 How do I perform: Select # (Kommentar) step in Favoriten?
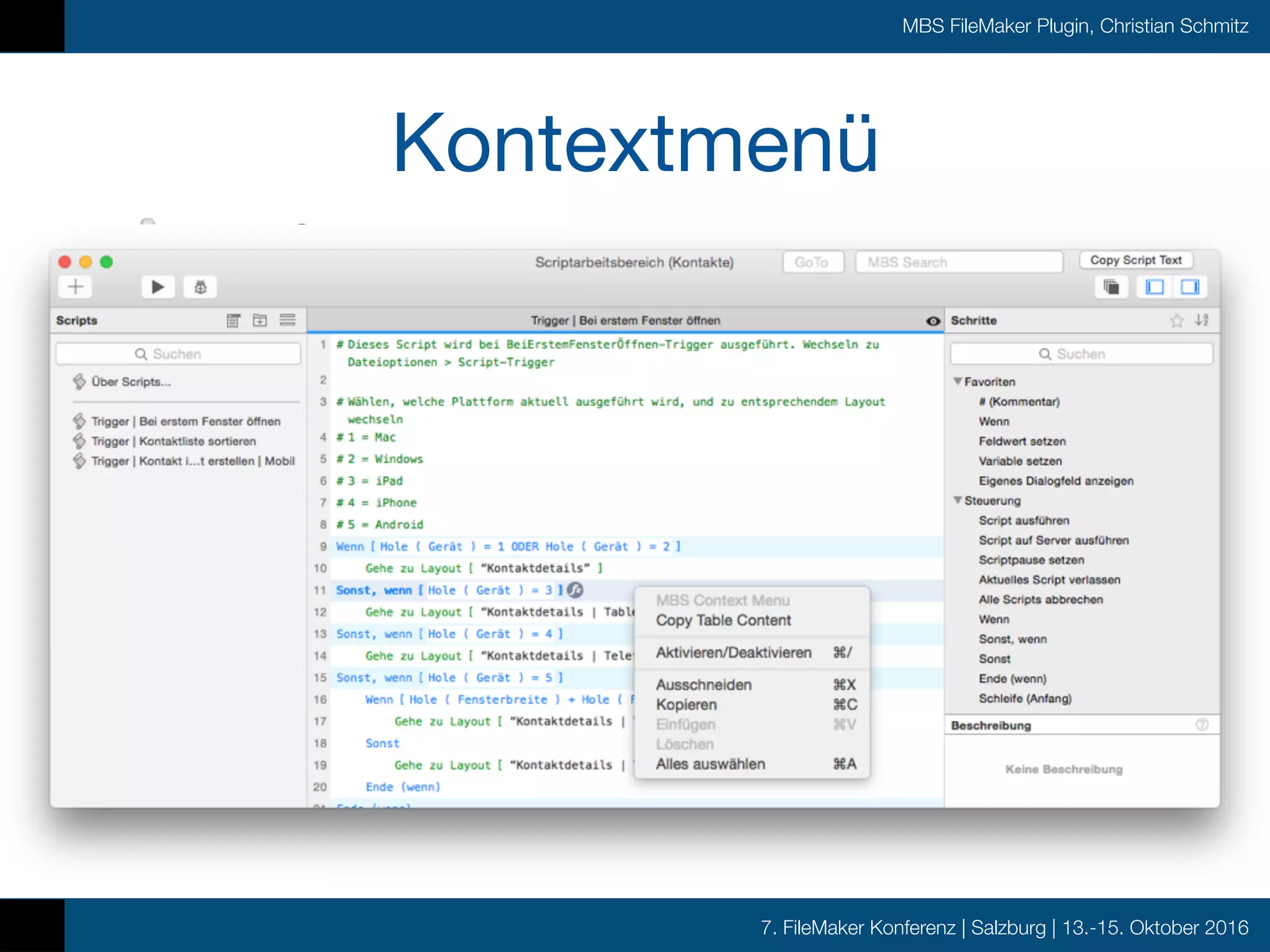tap(1019, 402)
